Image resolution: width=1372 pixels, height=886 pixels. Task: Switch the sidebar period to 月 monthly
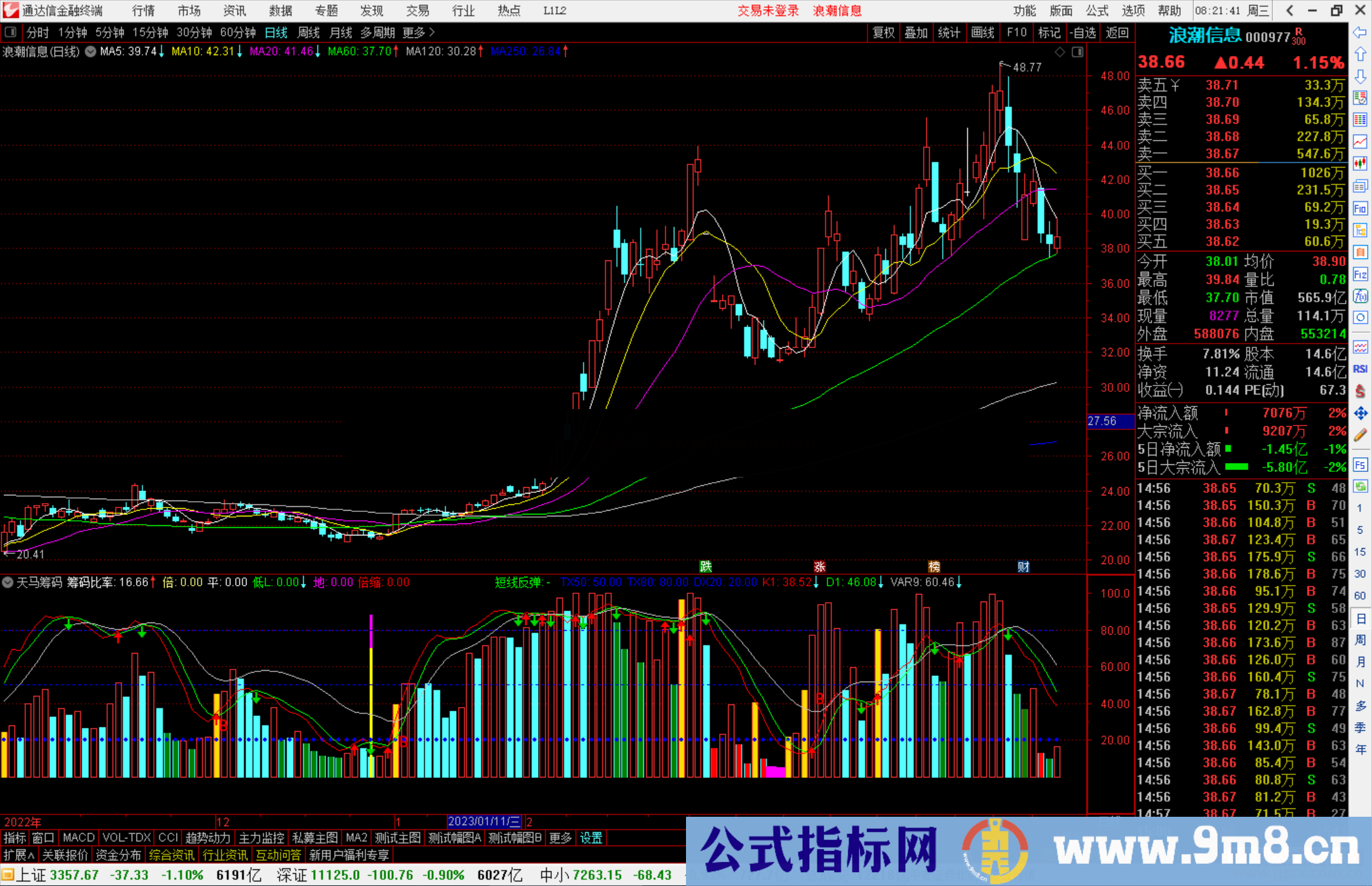tap(1360, 662)
